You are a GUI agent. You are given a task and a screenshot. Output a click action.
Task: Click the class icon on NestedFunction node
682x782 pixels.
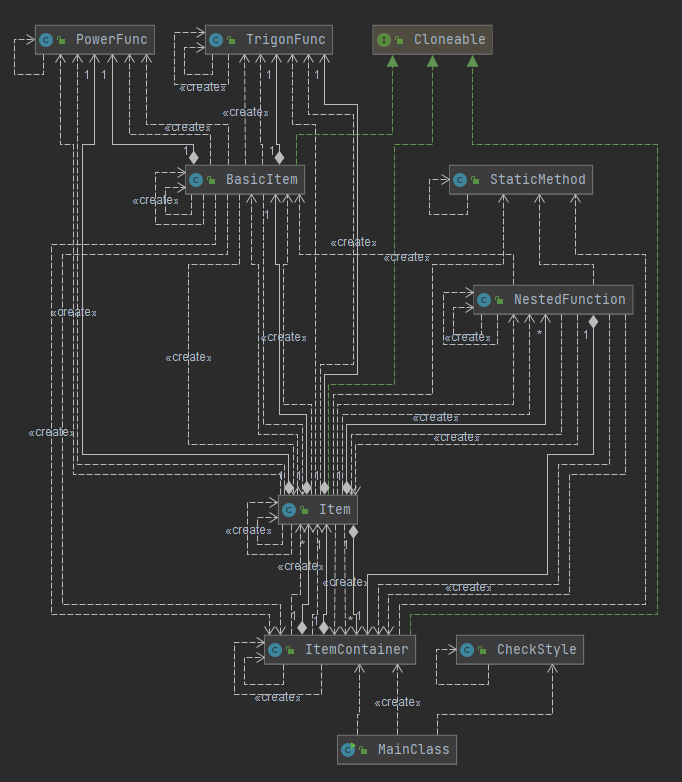coord(484,300)
